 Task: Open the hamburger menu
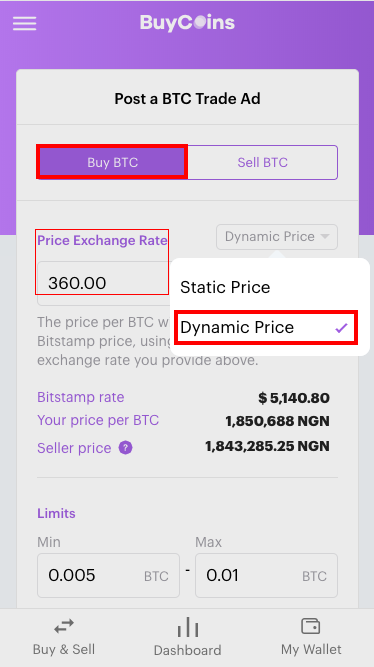(24, 23)
